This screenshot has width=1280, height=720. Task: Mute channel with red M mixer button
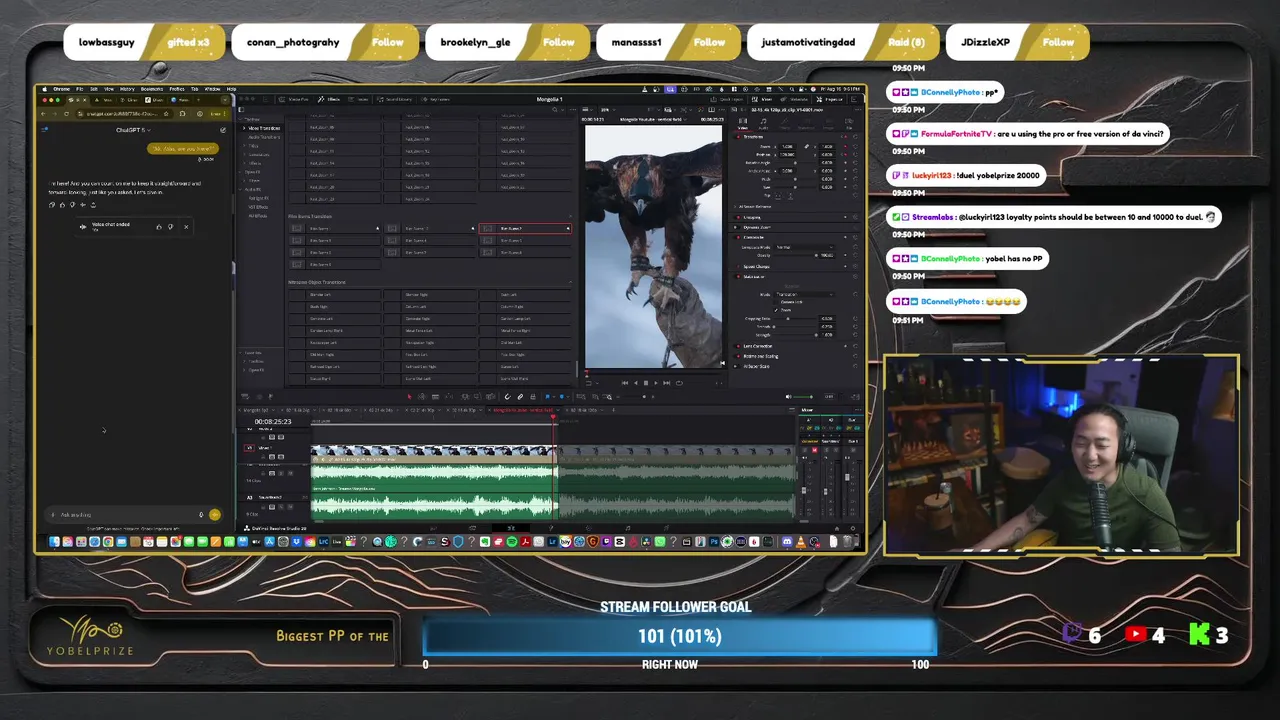click(x=814, y=450)
